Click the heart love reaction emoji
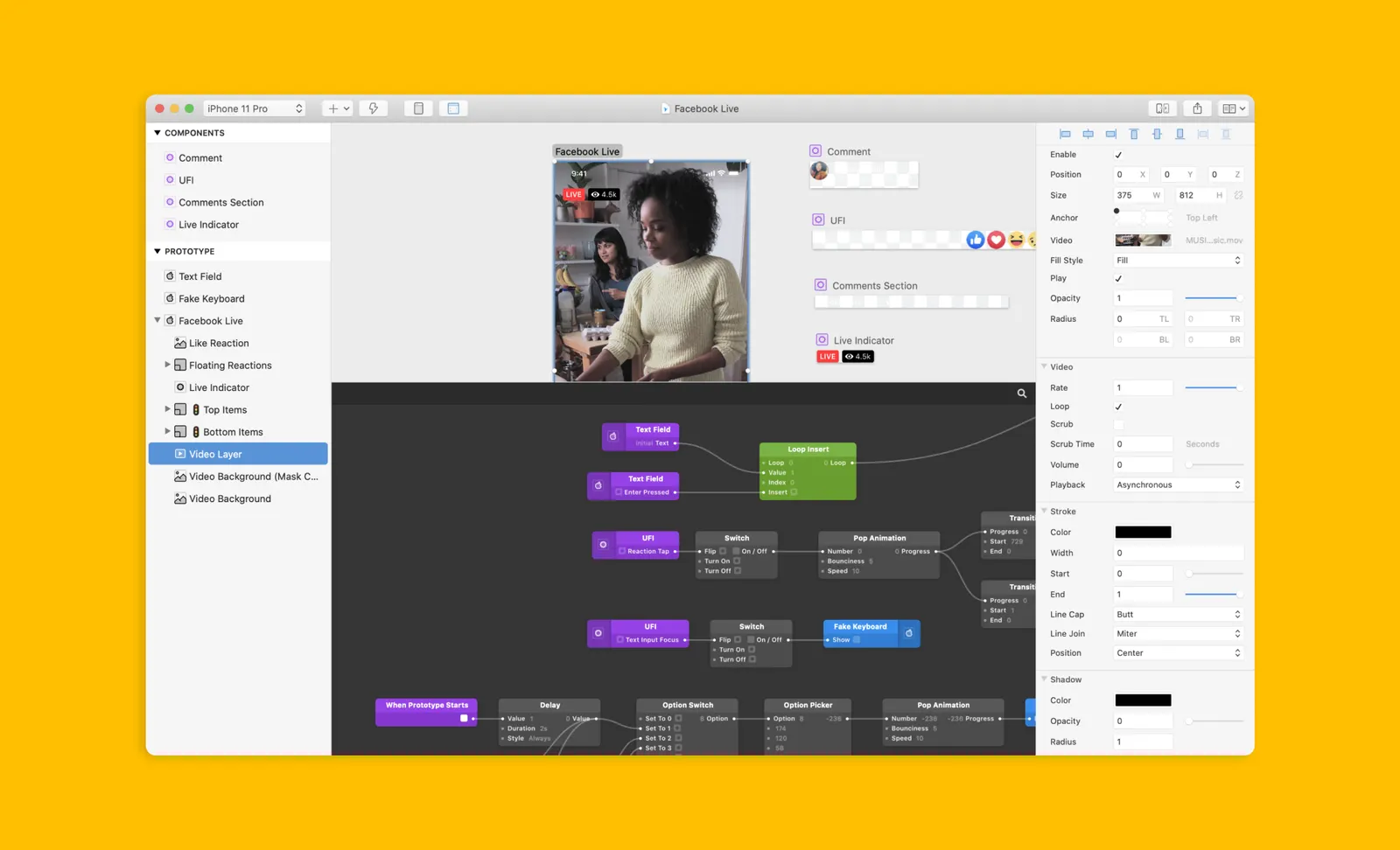This screenshot has height=850, width=1400. tap(996, 240)
